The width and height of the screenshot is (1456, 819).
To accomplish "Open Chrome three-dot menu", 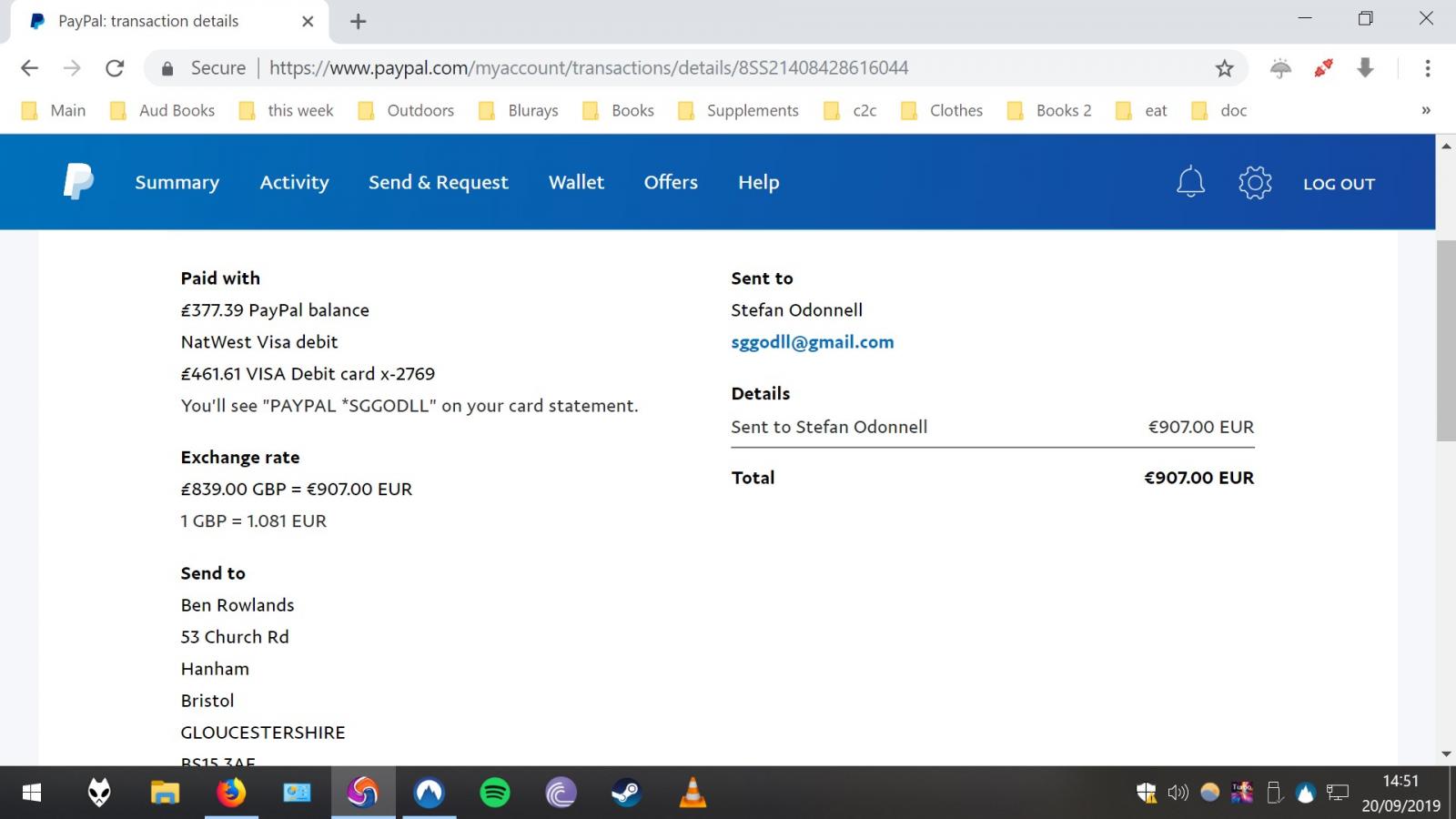I will [x=1427, y=68].
